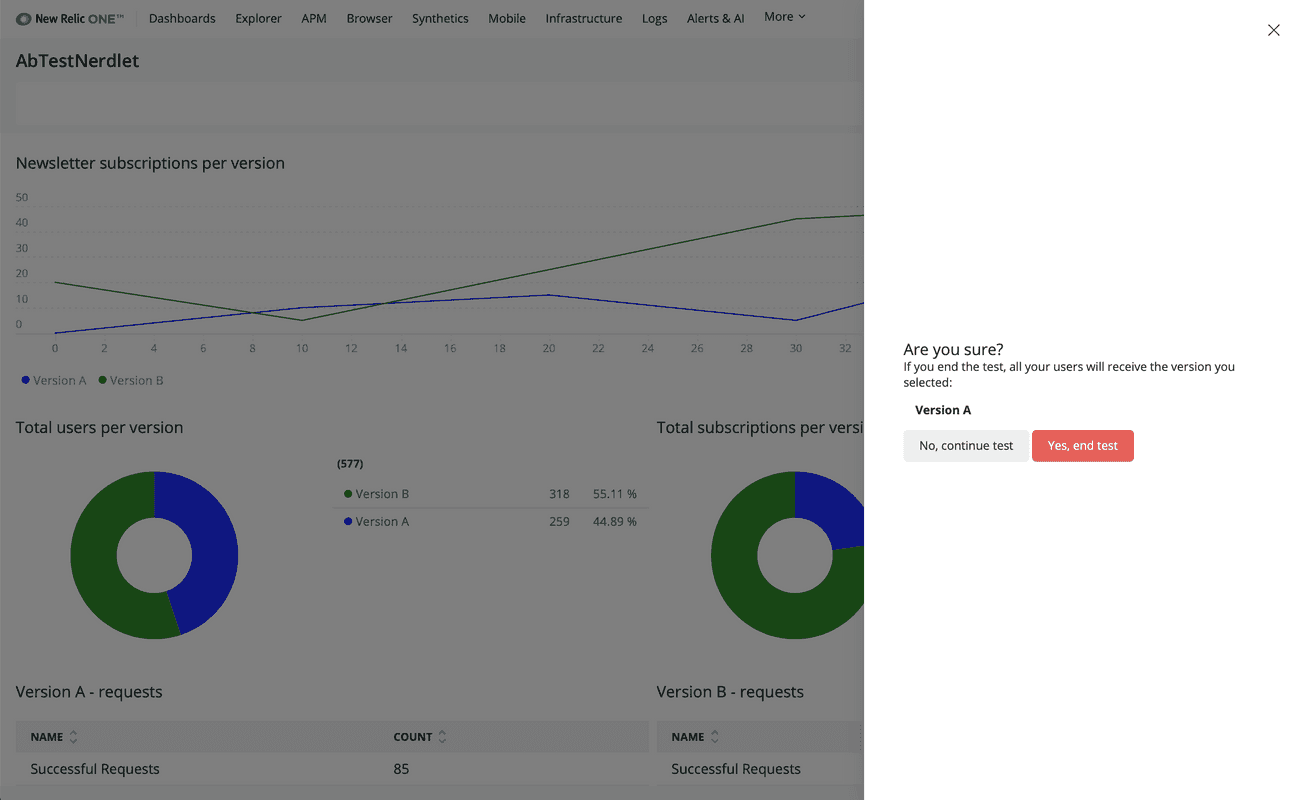Image resolution: width=1304 pixels, height=800 pixels.
Task: Switch to Browser in the top navigation
Action: tap(369, 18)
